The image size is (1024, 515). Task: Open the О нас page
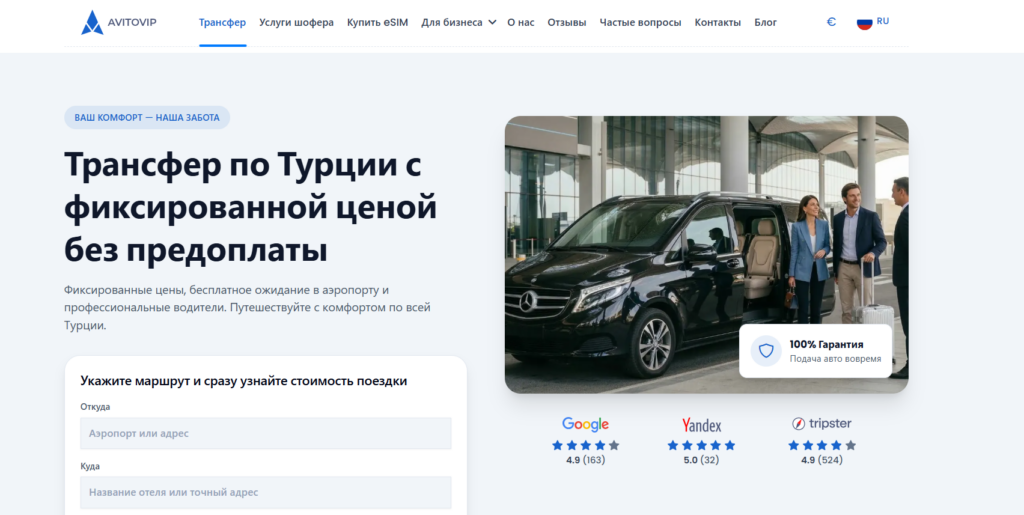click(521, 22)
